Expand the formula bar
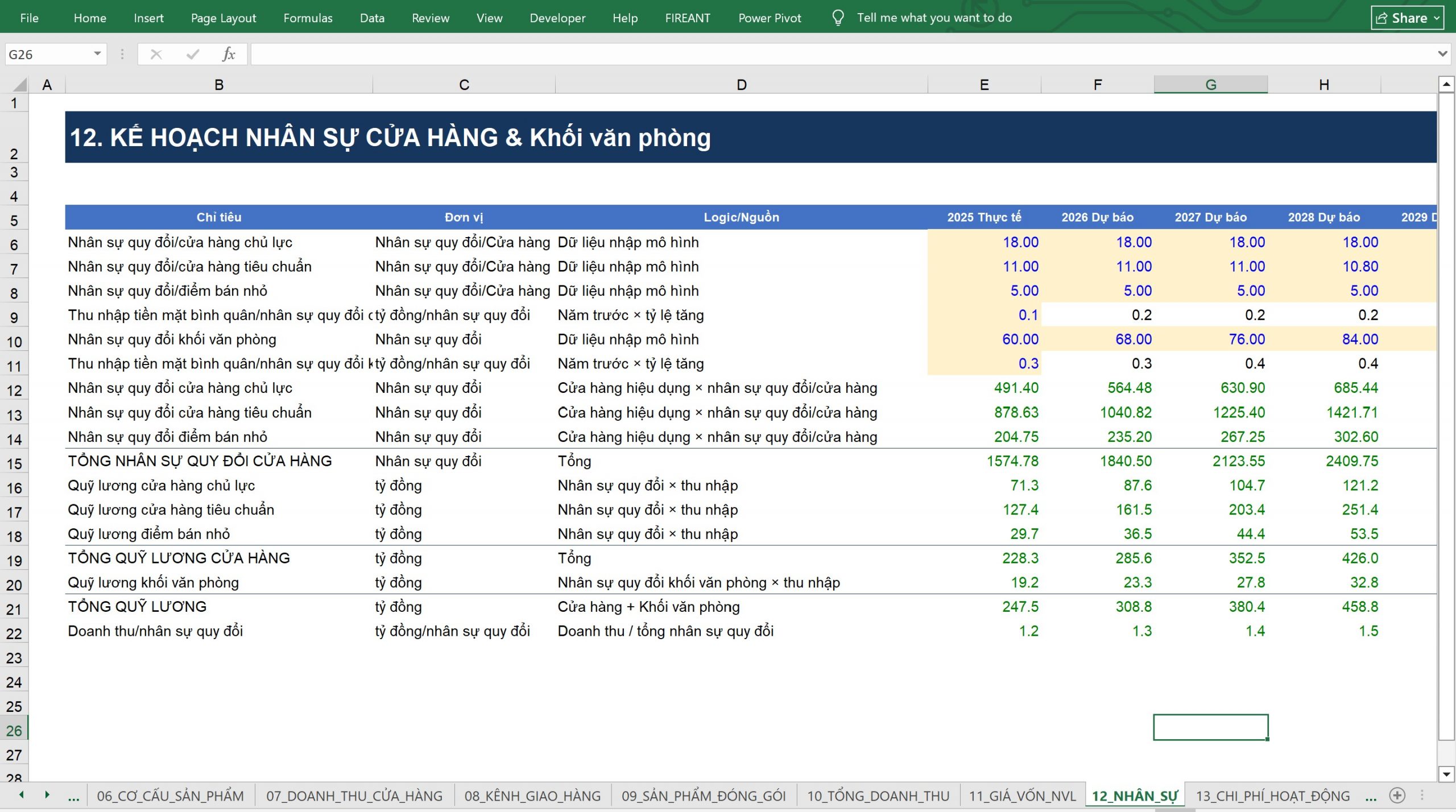 coord(1442,54)
